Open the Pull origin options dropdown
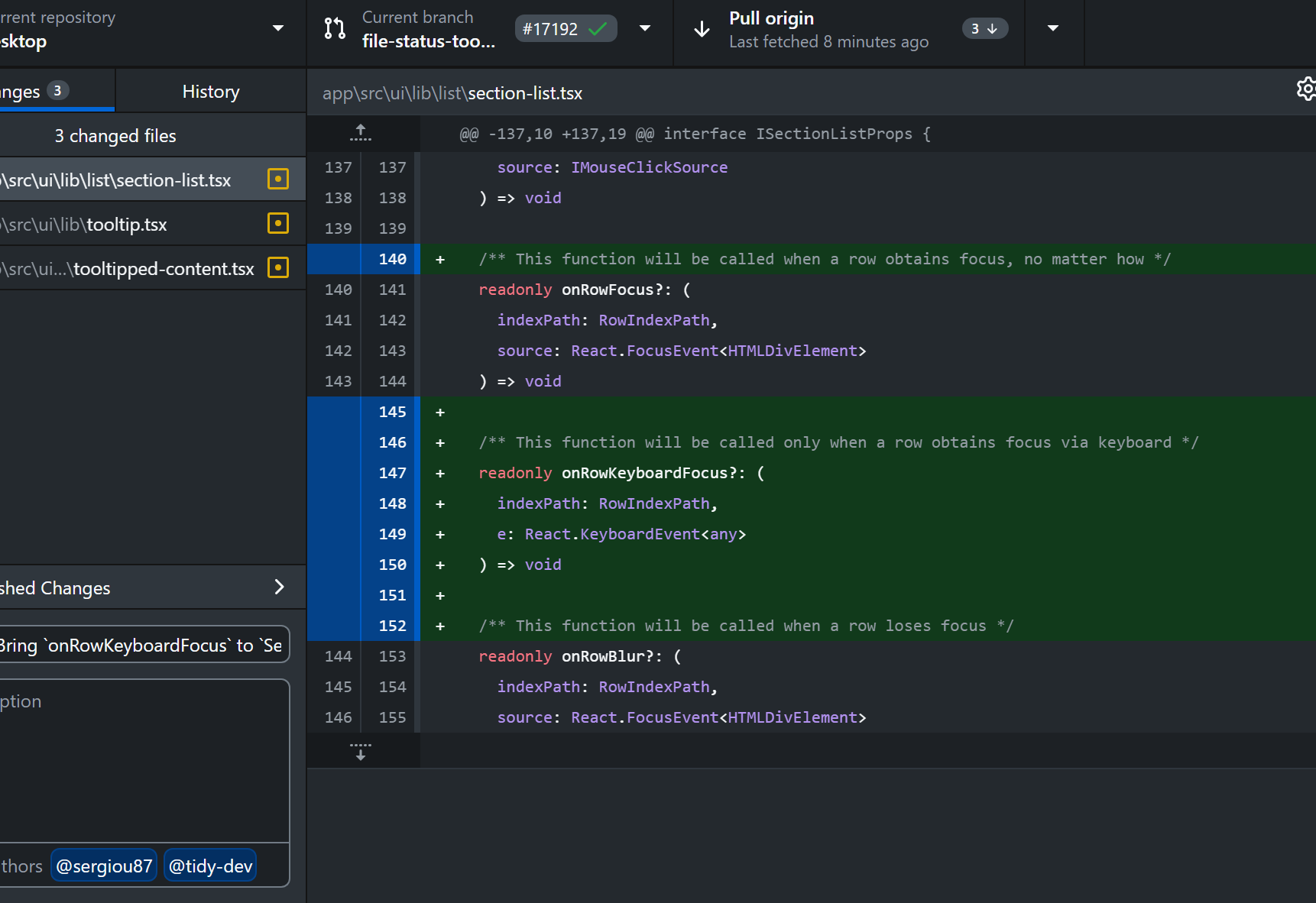1316x903 pixels. coord(1053,29)
